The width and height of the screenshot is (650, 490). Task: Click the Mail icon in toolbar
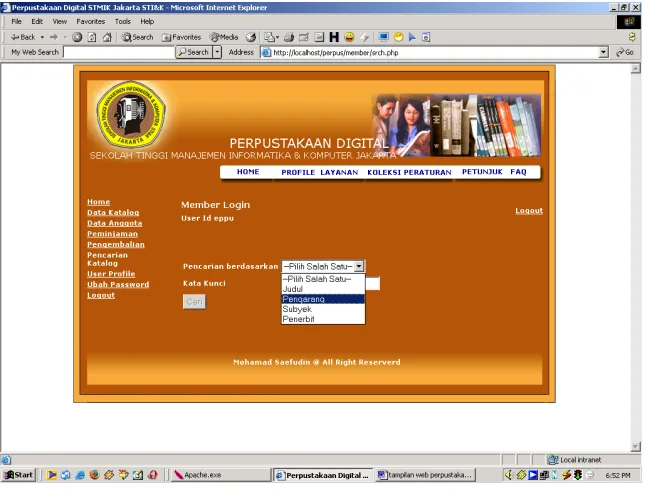271,37
